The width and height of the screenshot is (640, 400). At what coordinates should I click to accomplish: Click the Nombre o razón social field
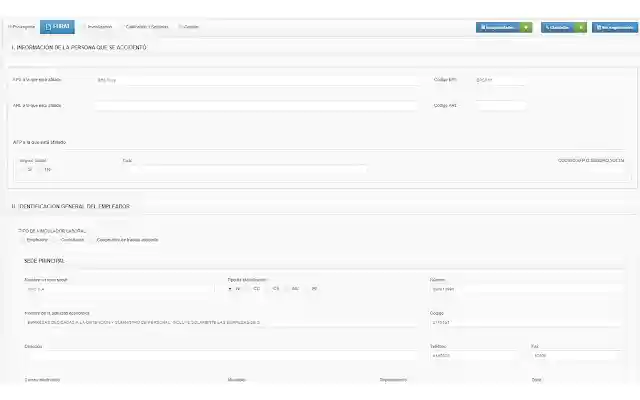119,289
